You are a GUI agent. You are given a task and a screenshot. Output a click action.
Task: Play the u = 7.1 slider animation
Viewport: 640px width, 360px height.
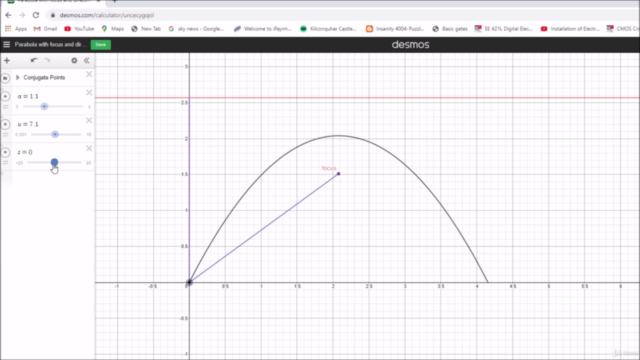pyautogui.click(x=5, y=124)
